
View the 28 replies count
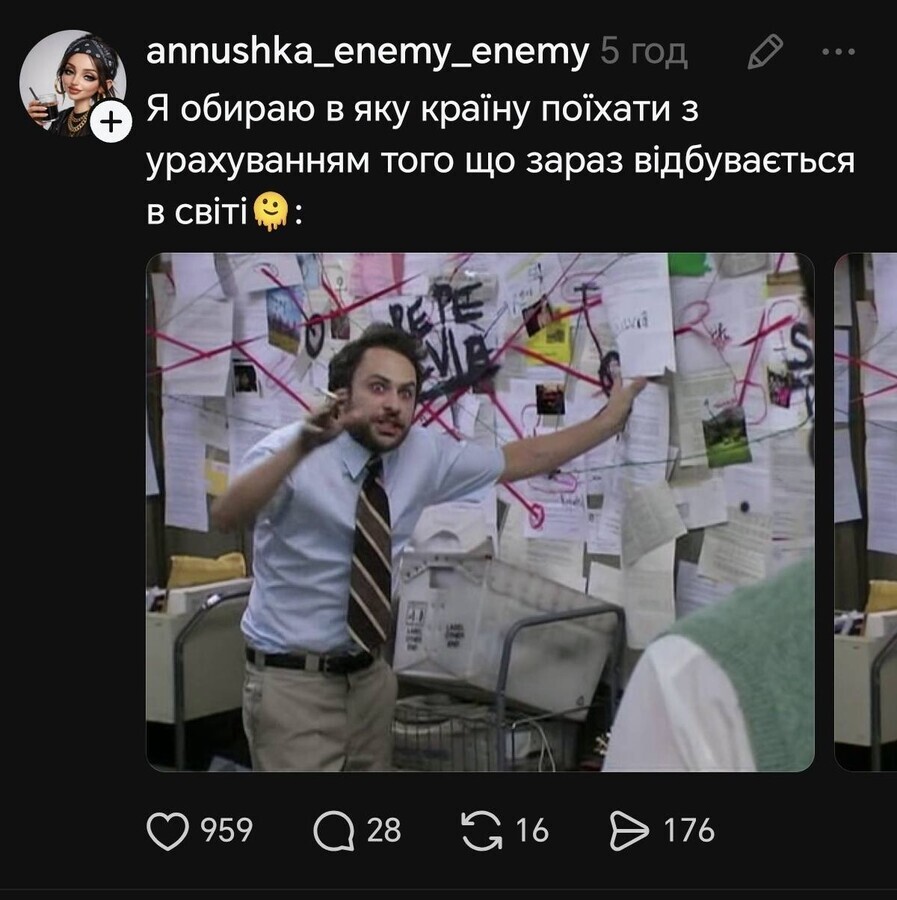[384, 831]
